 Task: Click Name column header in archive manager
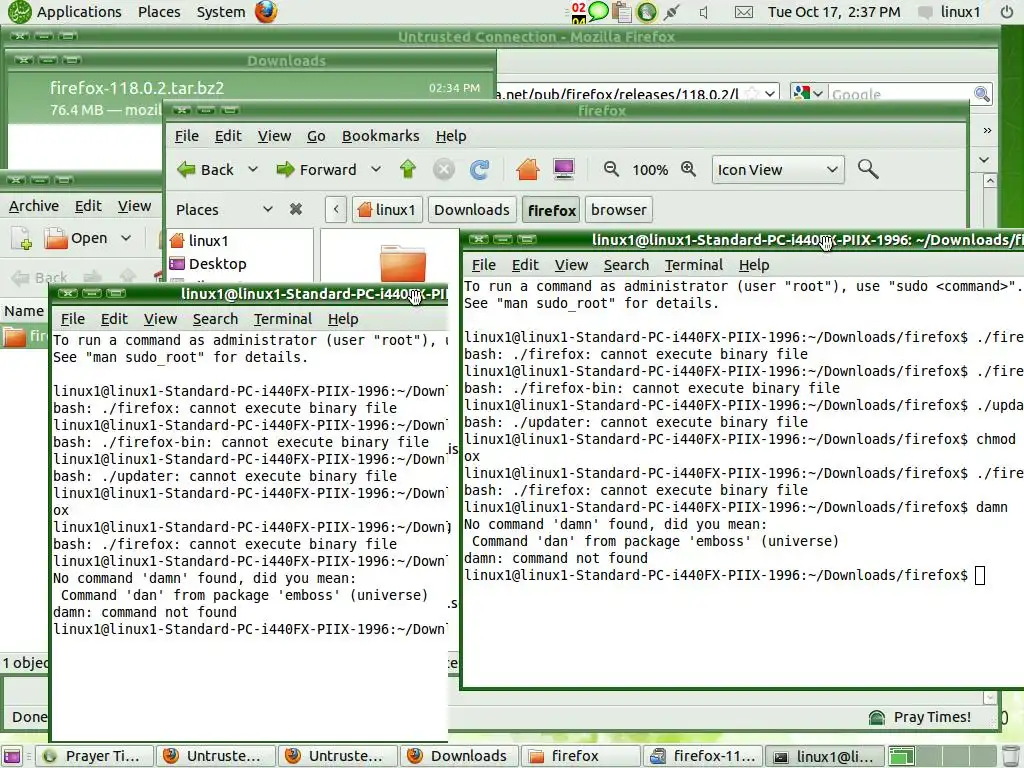pyautogui.click(x=24, y=311)
